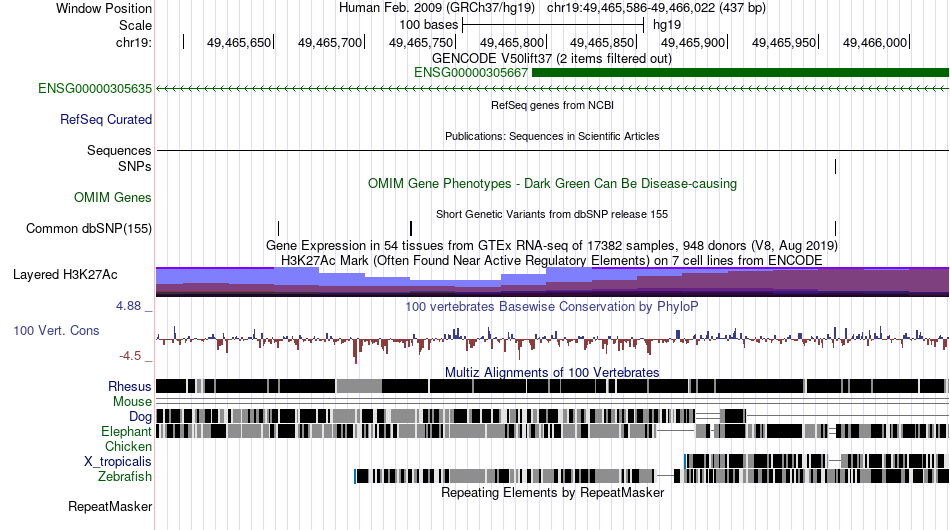This screenshot has height=530, width=950.
Task: Select the ENSG00000305635 gene label
Action: coord(95,88)
